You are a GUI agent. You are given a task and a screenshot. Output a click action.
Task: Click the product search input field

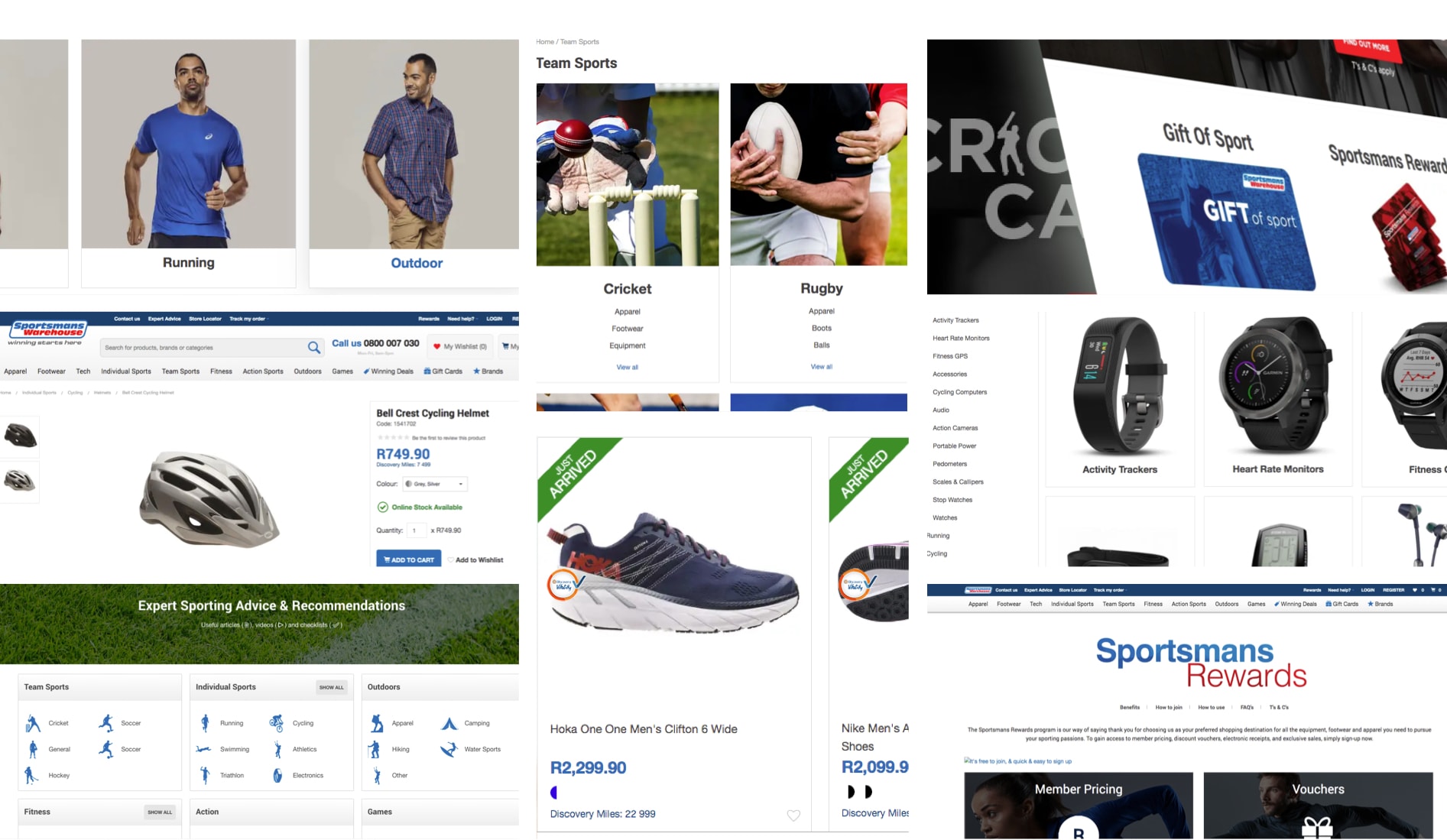(x=203, y=348)
